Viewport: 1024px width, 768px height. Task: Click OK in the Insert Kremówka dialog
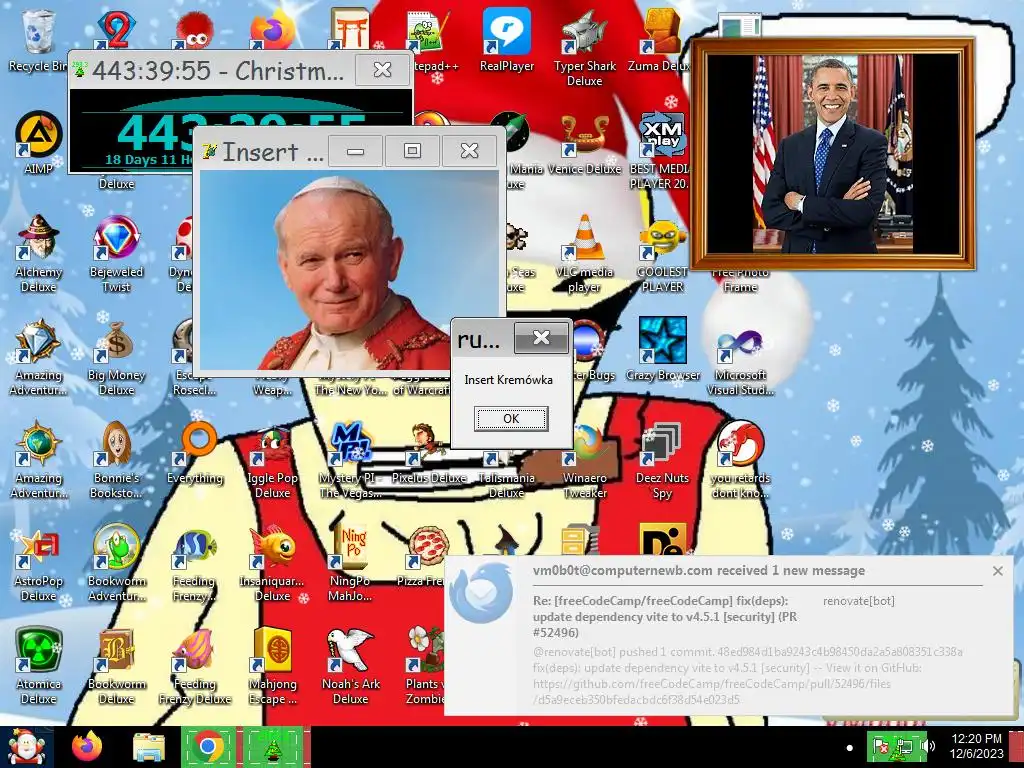click(x=511, y=419)
